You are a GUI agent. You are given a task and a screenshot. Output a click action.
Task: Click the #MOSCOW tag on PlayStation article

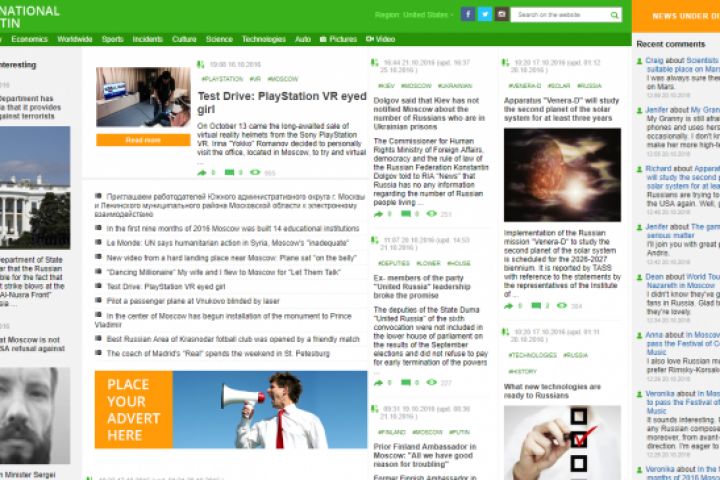(282, 79)
